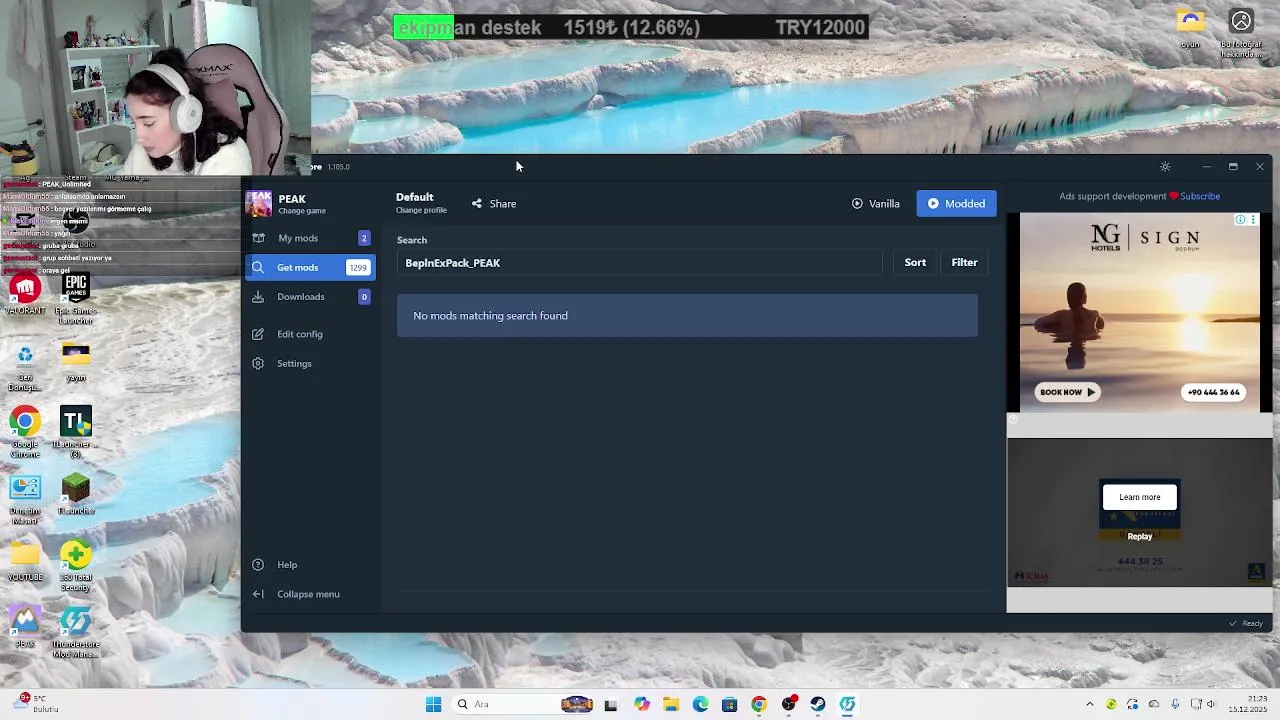Show hidden system tray icons
This screenshot has width=1280, height=720.
pyautogui.click(x=1090, y=704)
